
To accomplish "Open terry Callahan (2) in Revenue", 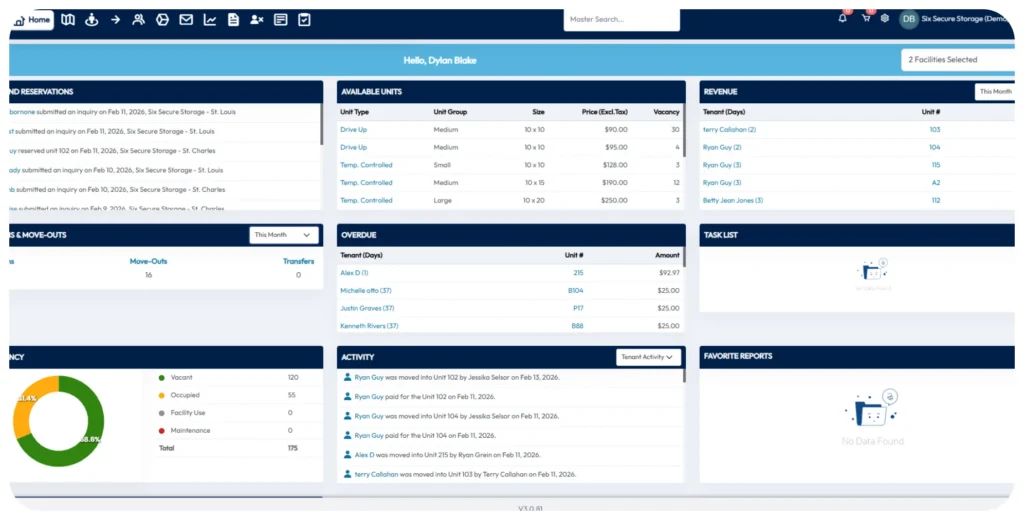I will pos(729,129).
